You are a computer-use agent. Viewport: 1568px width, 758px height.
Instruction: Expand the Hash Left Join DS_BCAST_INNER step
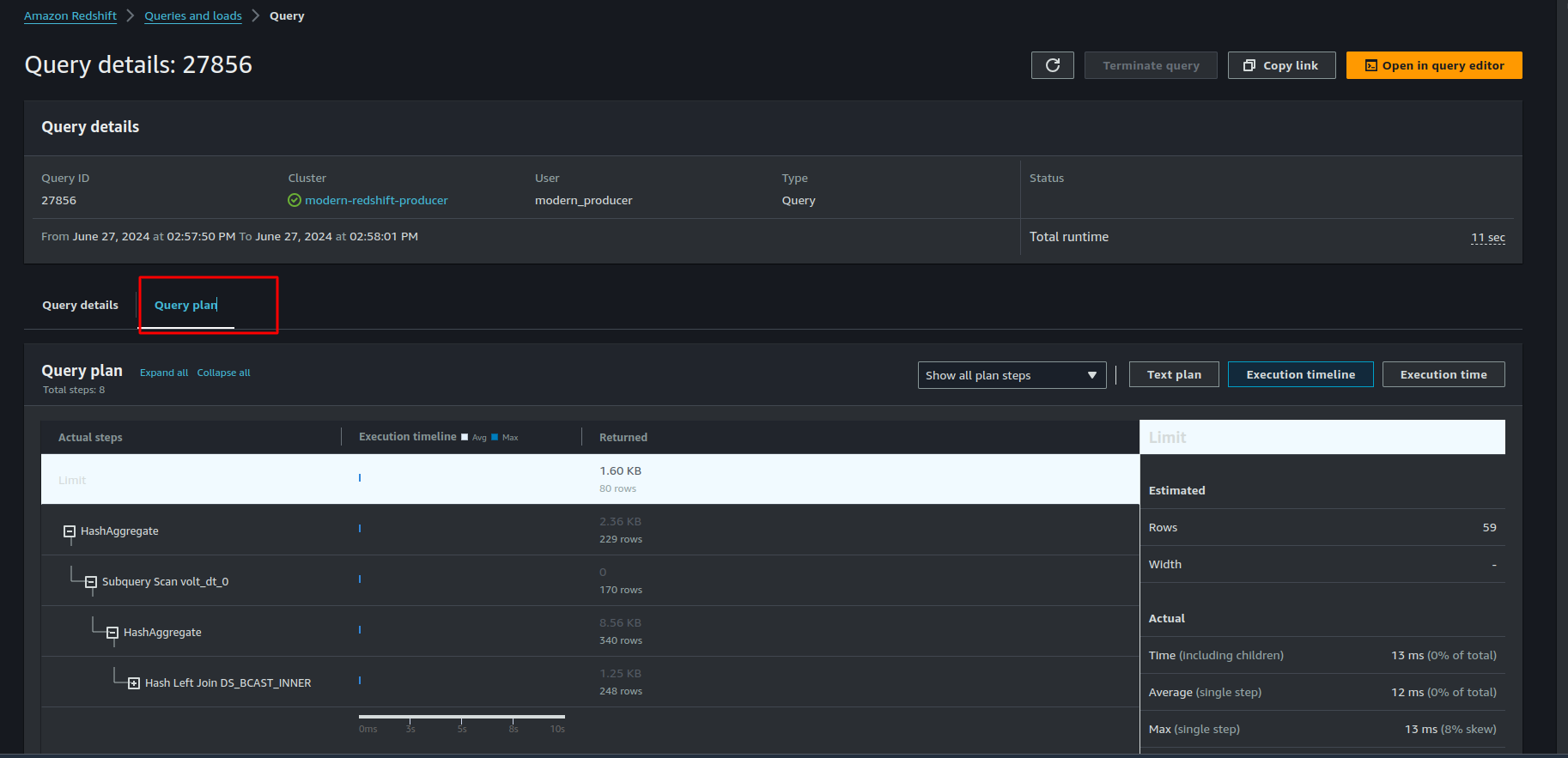point(134,683)
